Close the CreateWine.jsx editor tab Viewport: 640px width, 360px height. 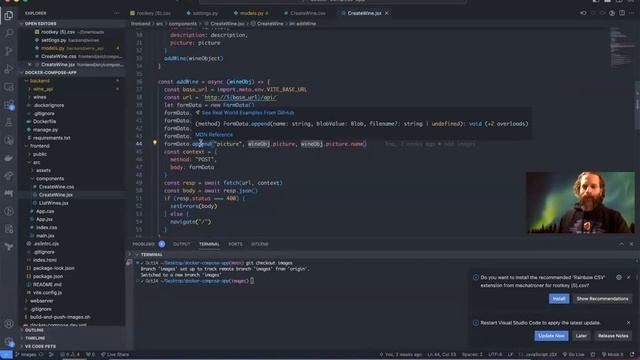tap(387, 13)
